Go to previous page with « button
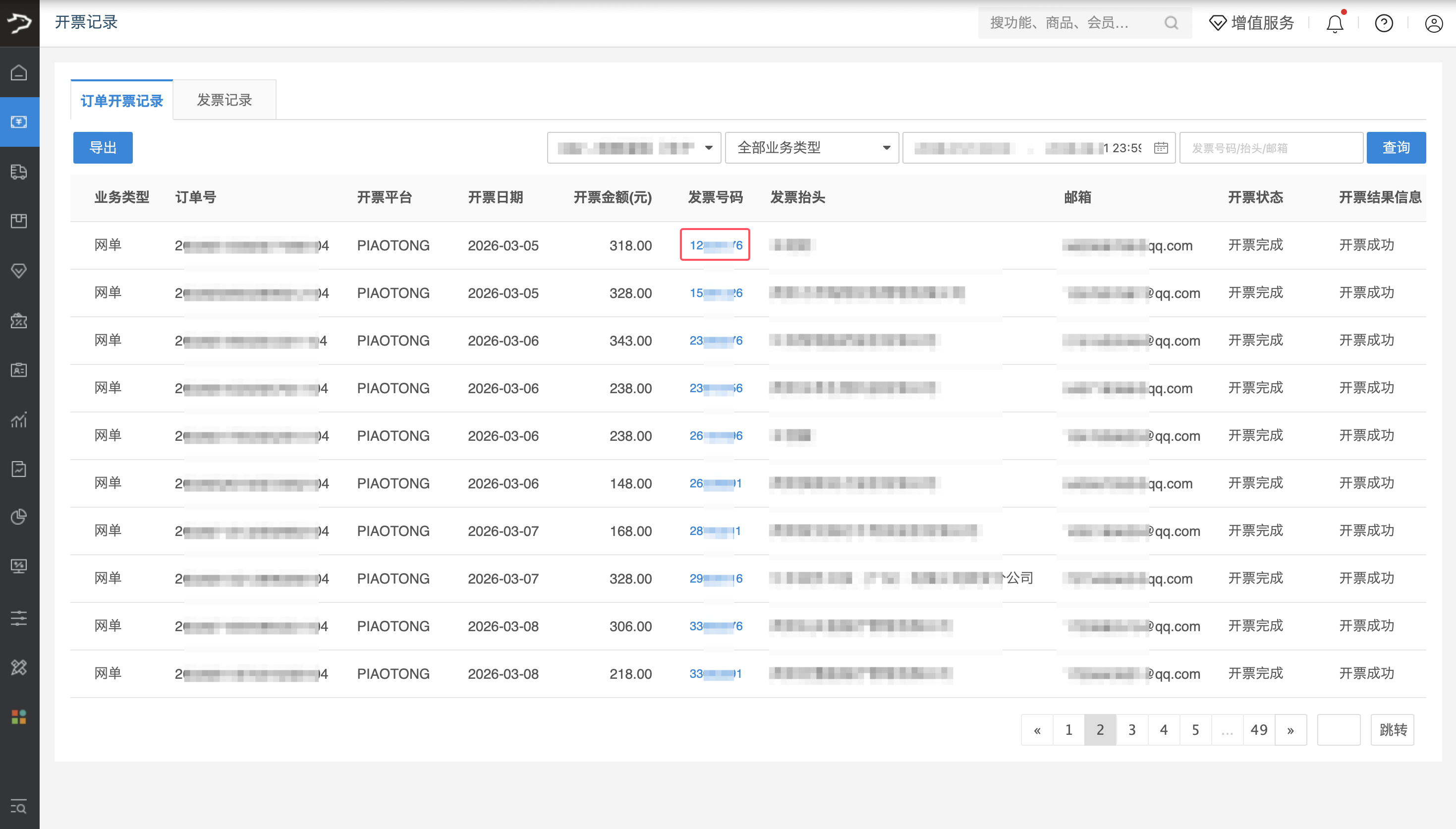1456x829 pixels. pos(1037,730)
